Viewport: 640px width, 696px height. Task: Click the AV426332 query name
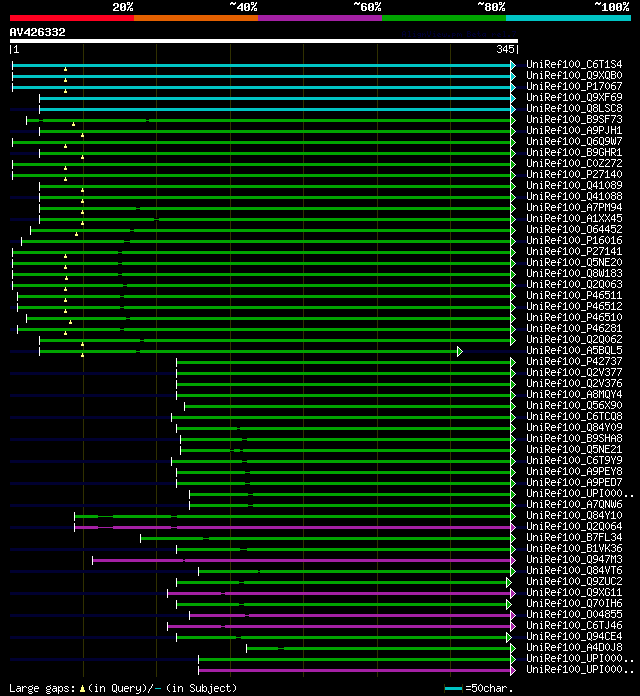pyautogui.click(x=38, y=32)
